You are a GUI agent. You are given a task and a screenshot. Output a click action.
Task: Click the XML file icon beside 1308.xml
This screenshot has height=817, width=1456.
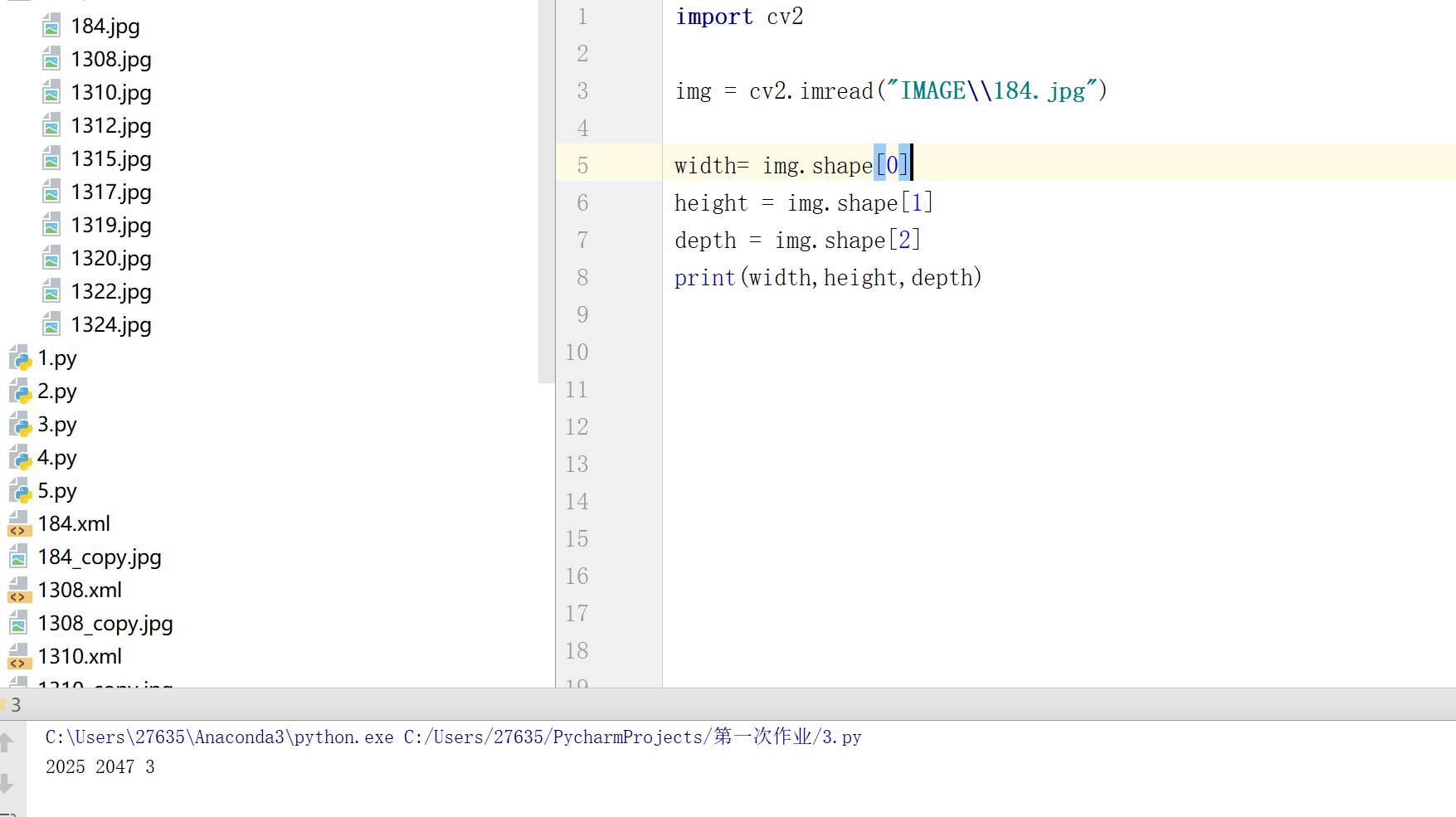pyautogui.click(x=17, y=590)
